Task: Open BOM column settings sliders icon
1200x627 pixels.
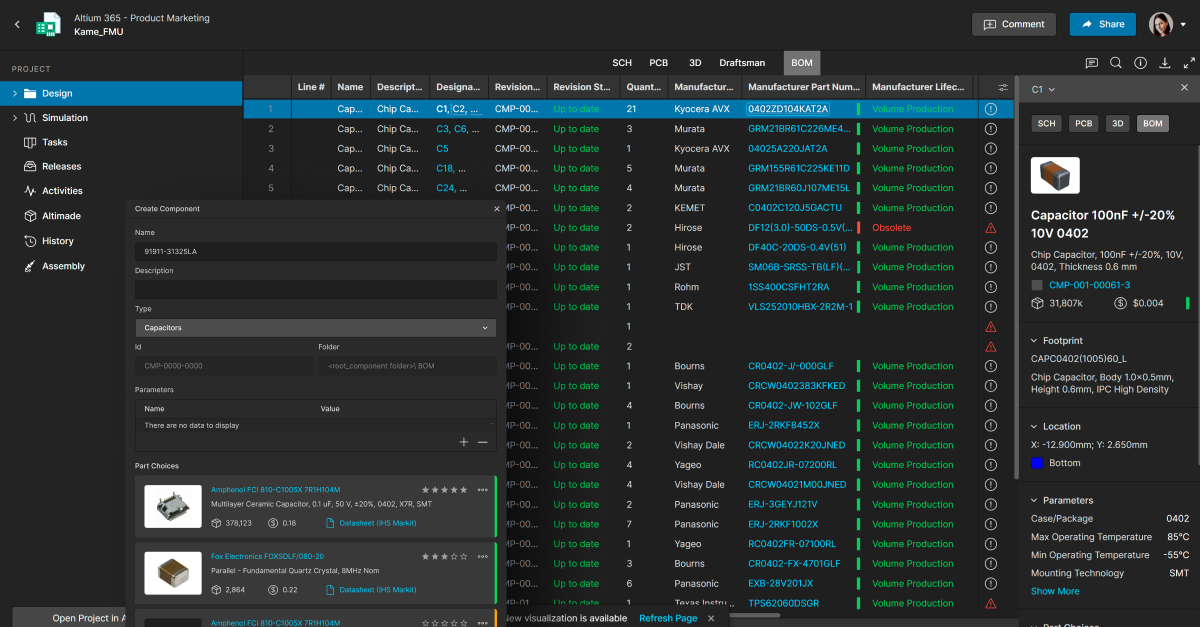Action: coord(1003,87)
